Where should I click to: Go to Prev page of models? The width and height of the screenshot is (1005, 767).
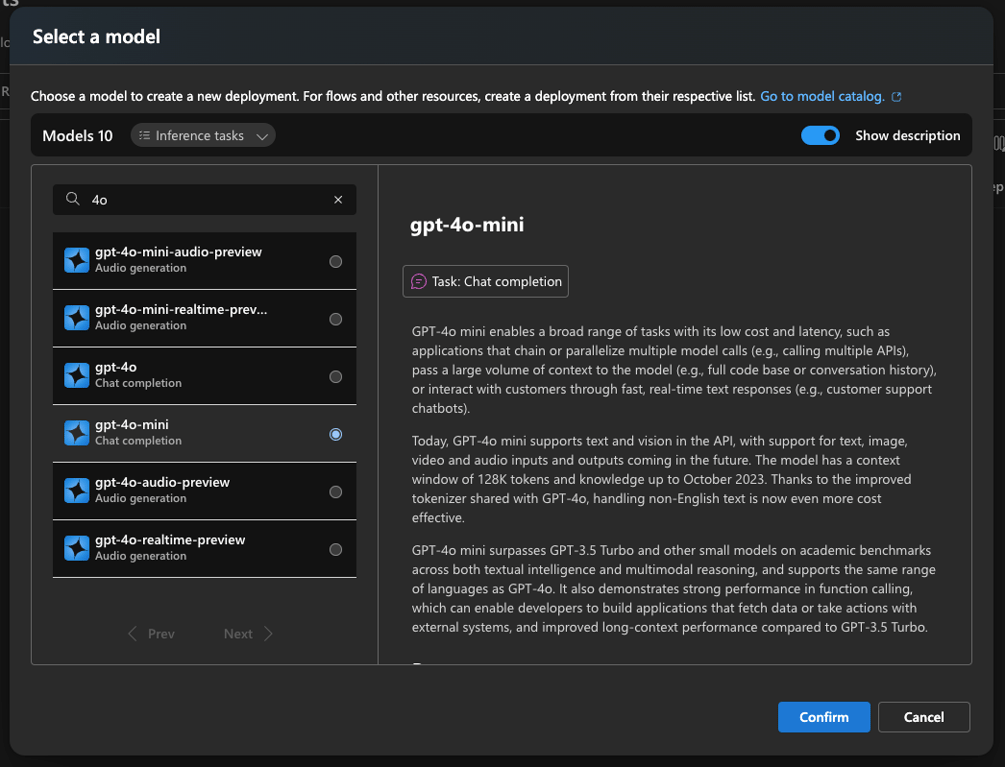coord(151,634)
